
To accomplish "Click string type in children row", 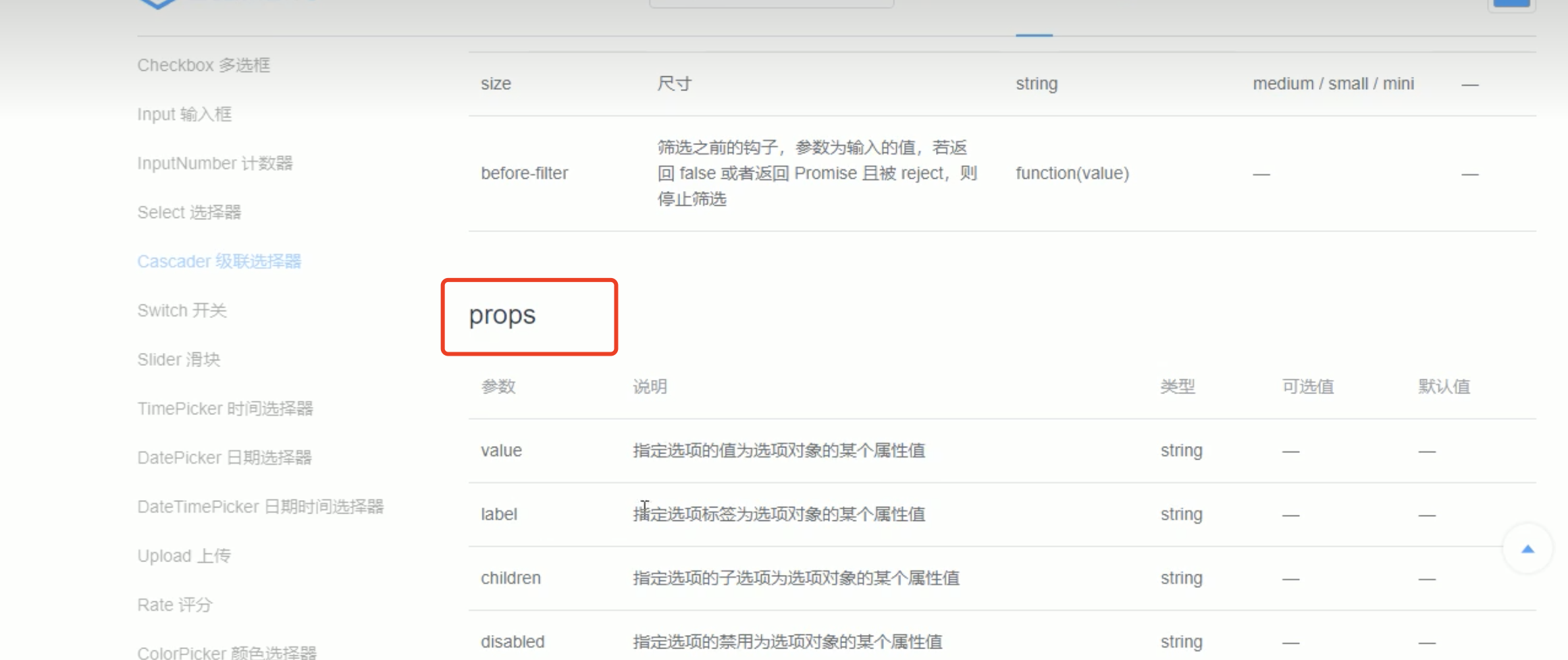I will point(1181,578).
